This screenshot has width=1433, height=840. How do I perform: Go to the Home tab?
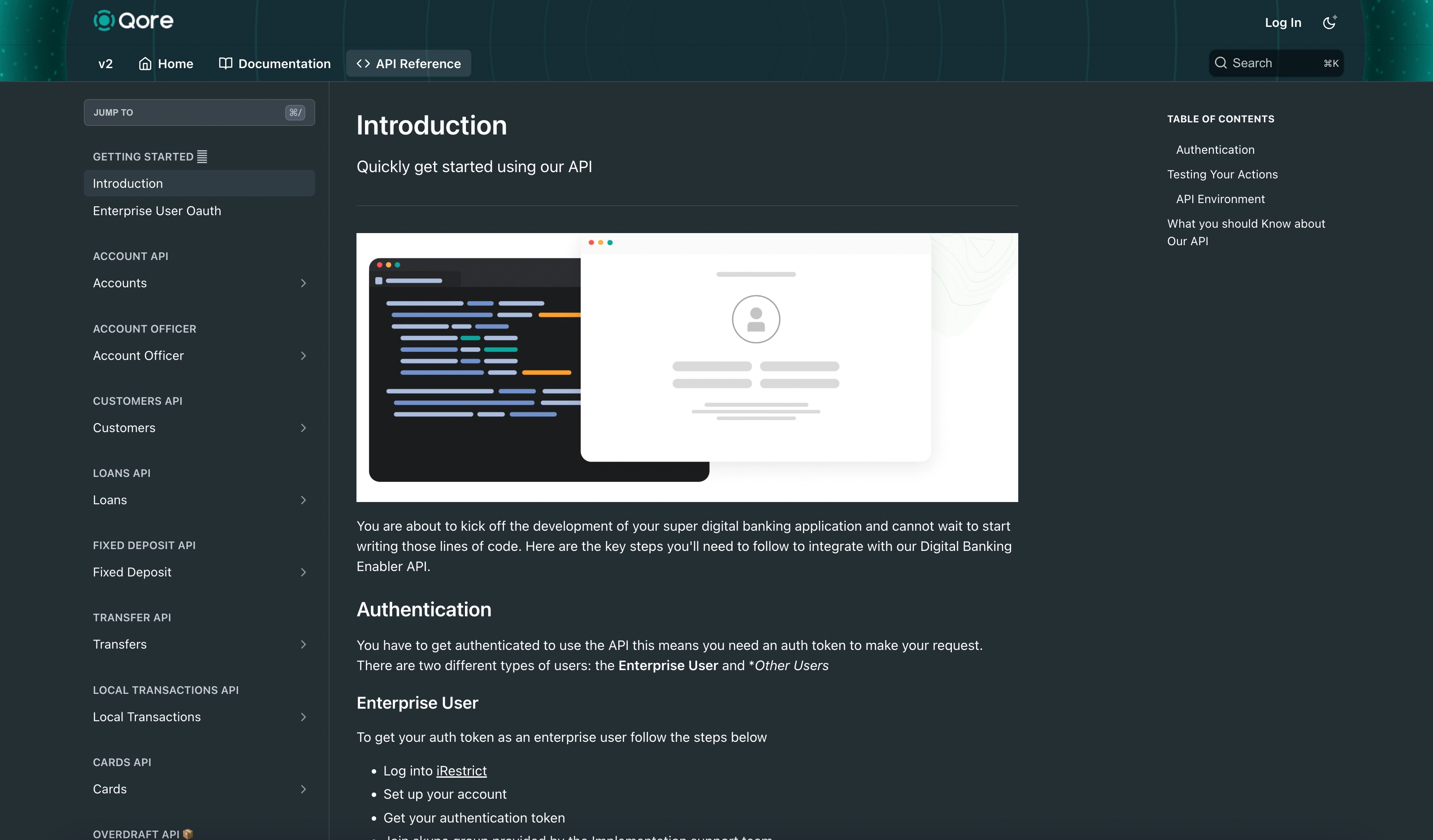pos(165,64)
